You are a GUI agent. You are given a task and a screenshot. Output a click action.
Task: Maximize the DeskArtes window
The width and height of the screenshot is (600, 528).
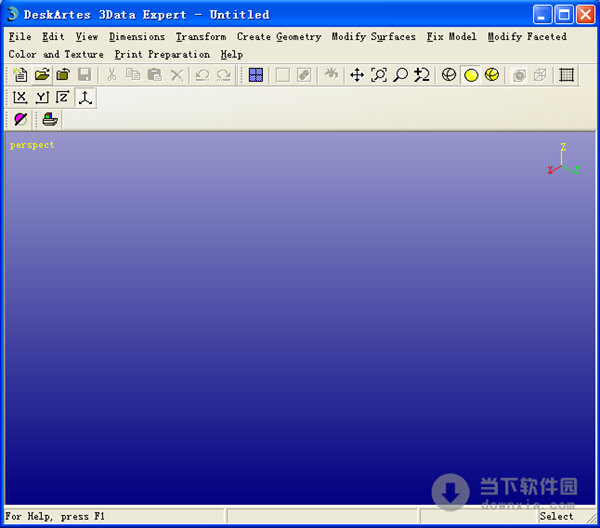click(x=564, y=15)
